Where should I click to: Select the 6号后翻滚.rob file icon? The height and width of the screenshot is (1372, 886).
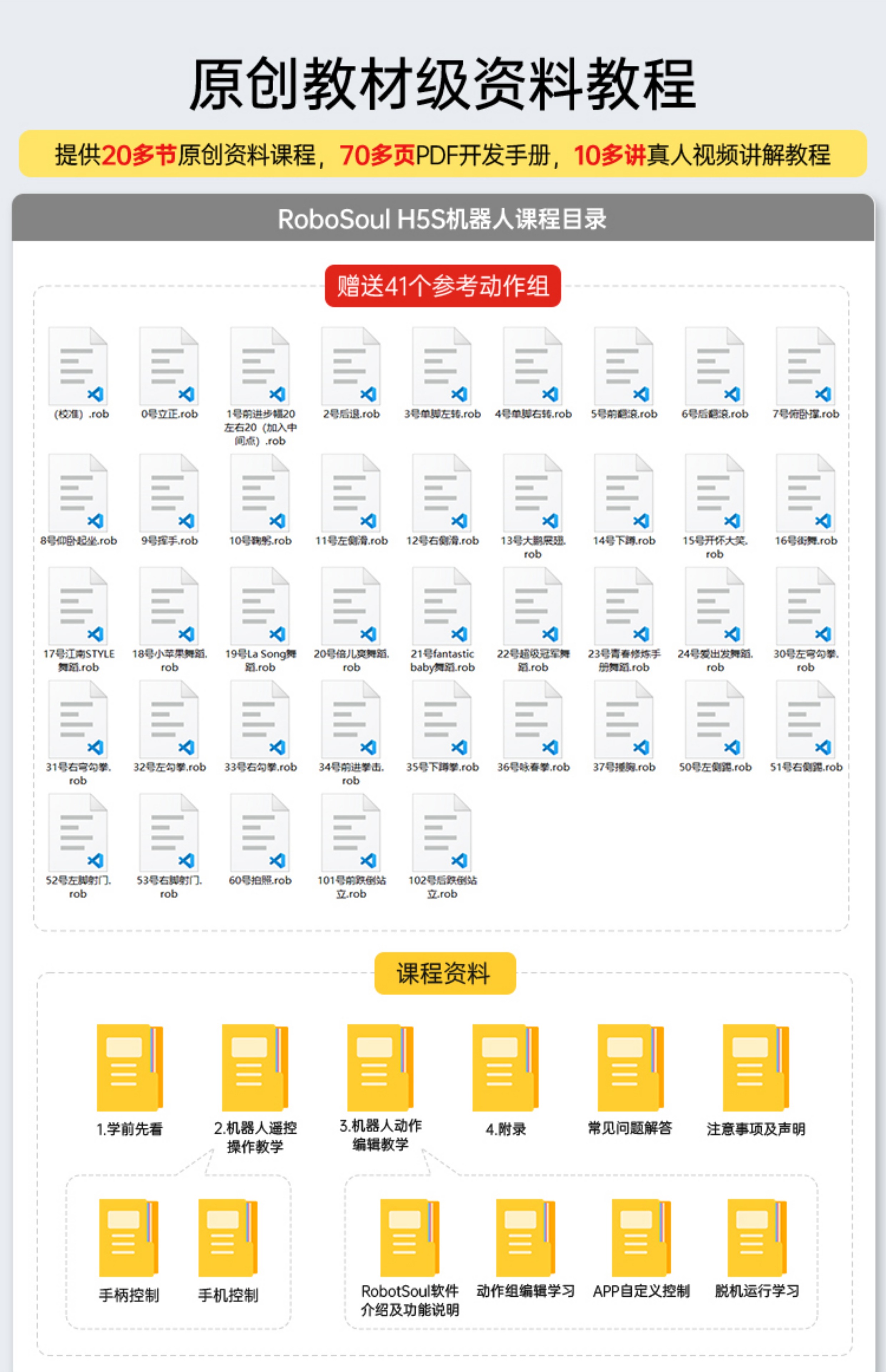714,367
